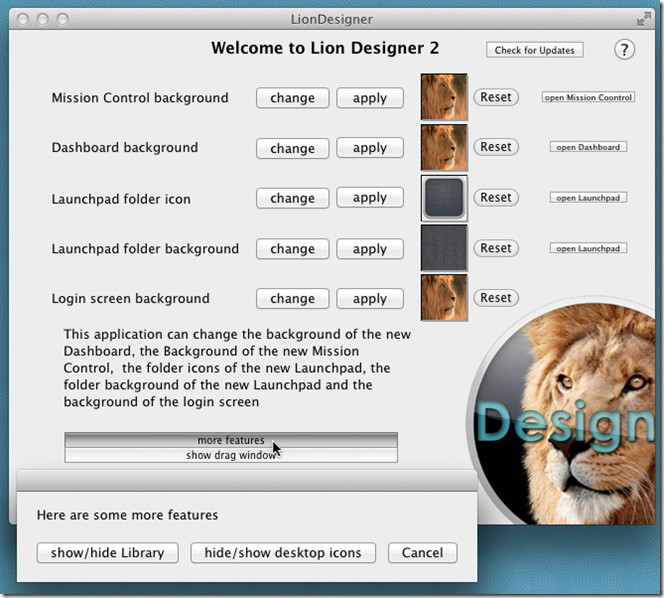
Task: Apply the Launchpad folder background
Action: click(370, 249)
